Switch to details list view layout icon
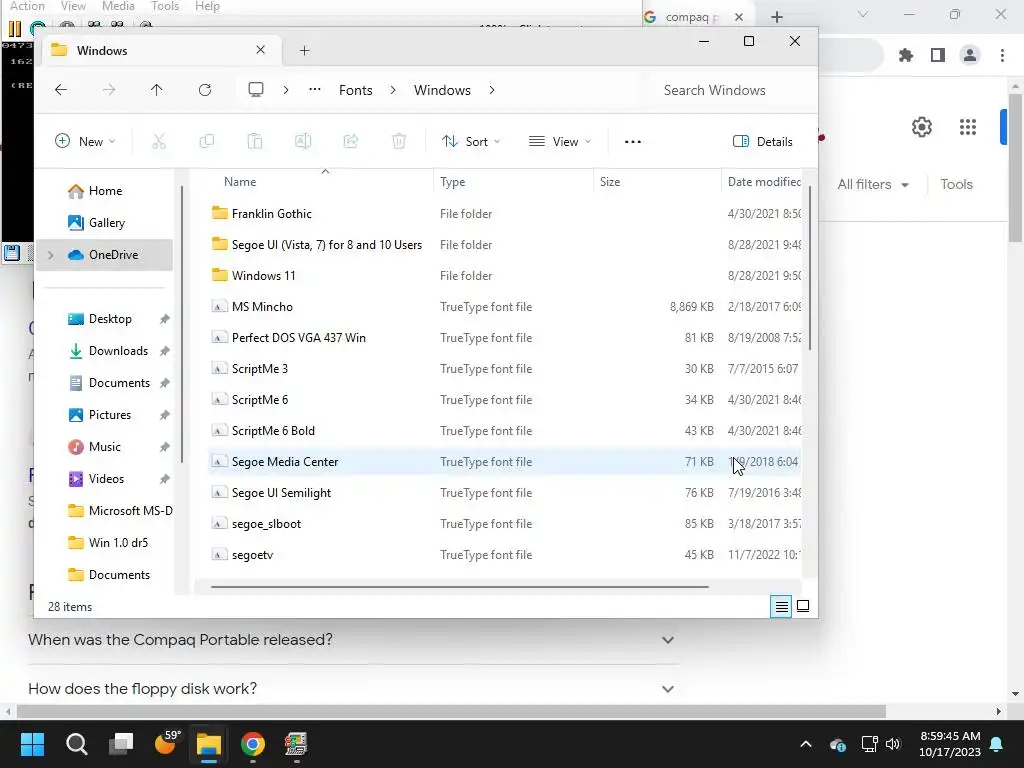 [x=781, y=607]
